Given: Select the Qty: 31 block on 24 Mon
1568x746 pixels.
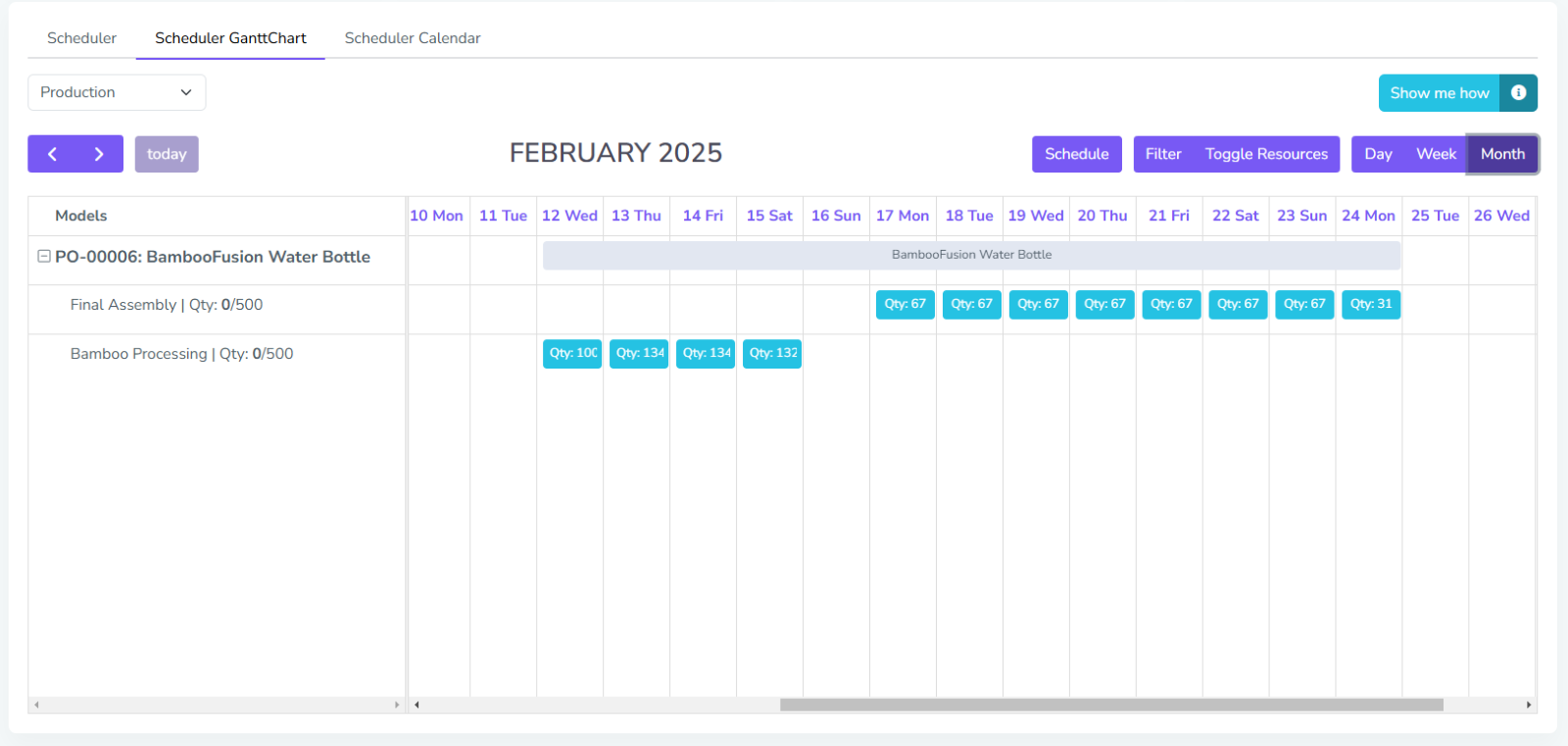Looking at the screenshot, I should point(1370,304).
